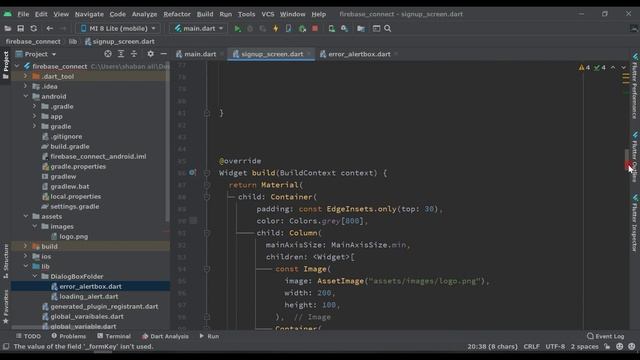The height and width of the screenshot is (360, 640).
Task: Open the Event Log
Action: point(606,336)
